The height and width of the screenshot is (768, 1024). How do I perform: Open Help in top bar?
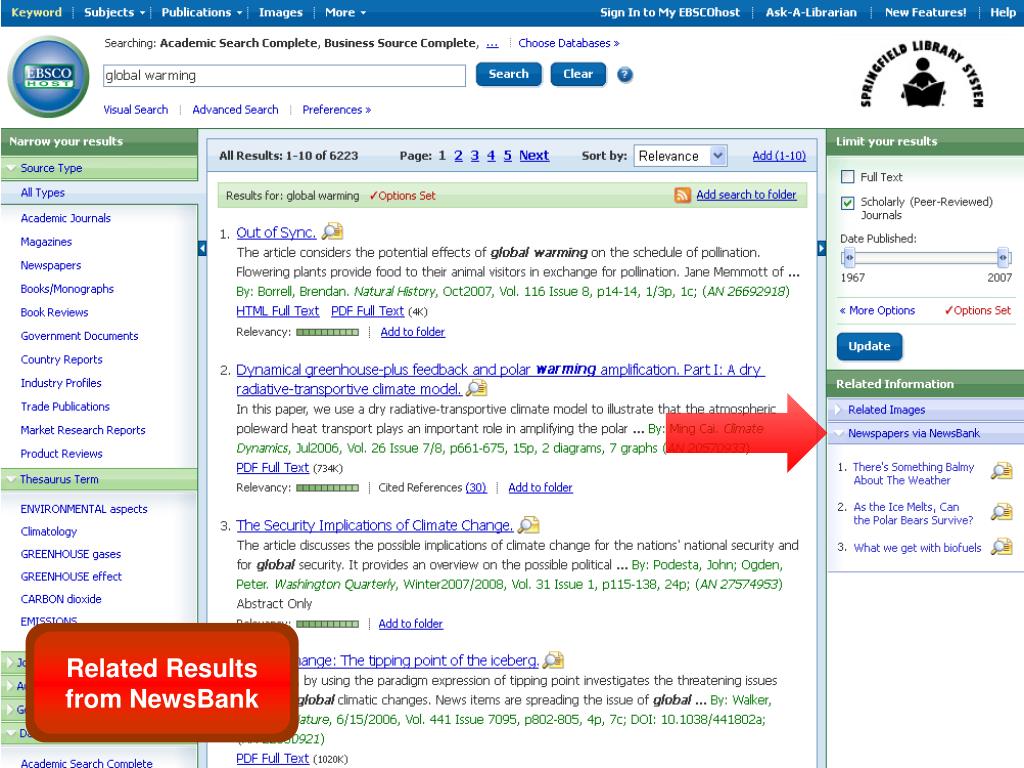click(1002, 12)
